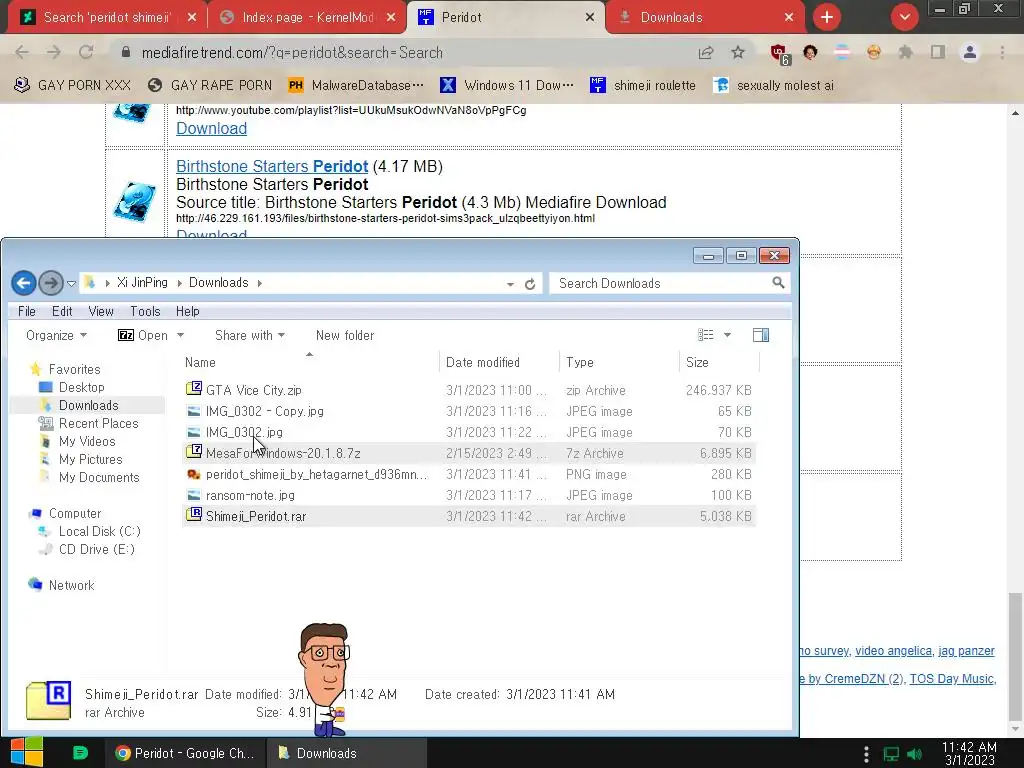Sort by Size column header
The width and height of the screenshot is (1024, 768).
[x=719, y=362]
